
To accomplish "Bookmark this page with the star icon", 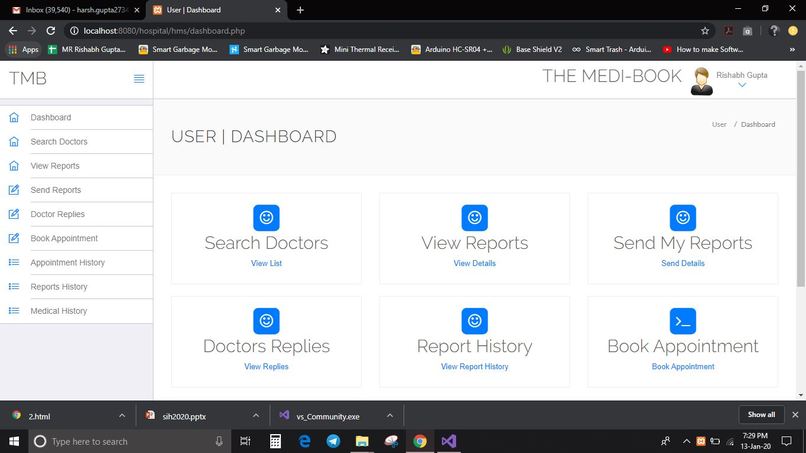I will coord(705,31).
